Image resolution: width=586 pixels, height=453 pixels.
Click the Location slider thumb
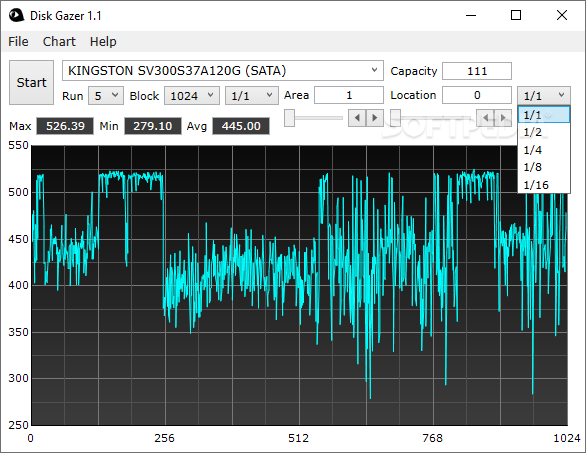click(x=395, y=118)
